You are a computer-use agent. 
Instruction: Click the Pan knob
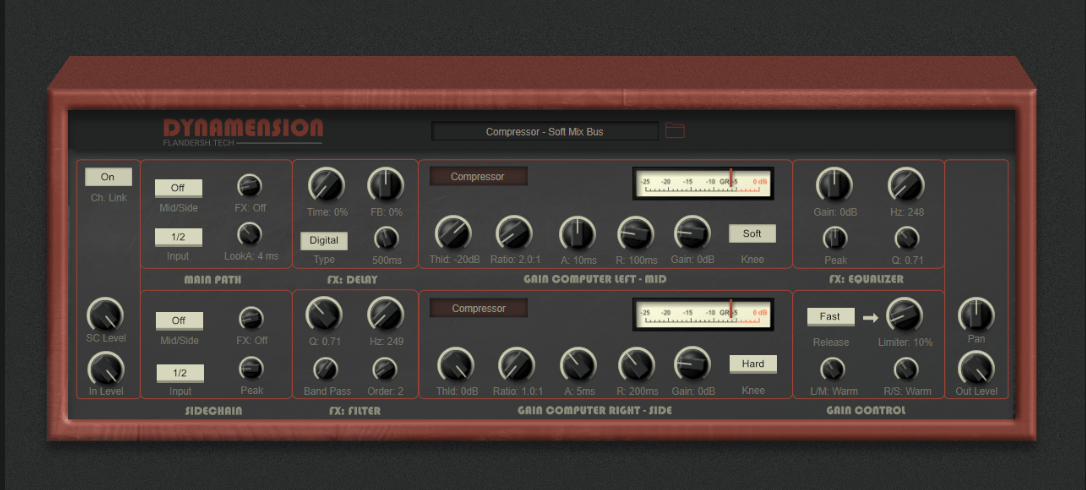point(977,315)
